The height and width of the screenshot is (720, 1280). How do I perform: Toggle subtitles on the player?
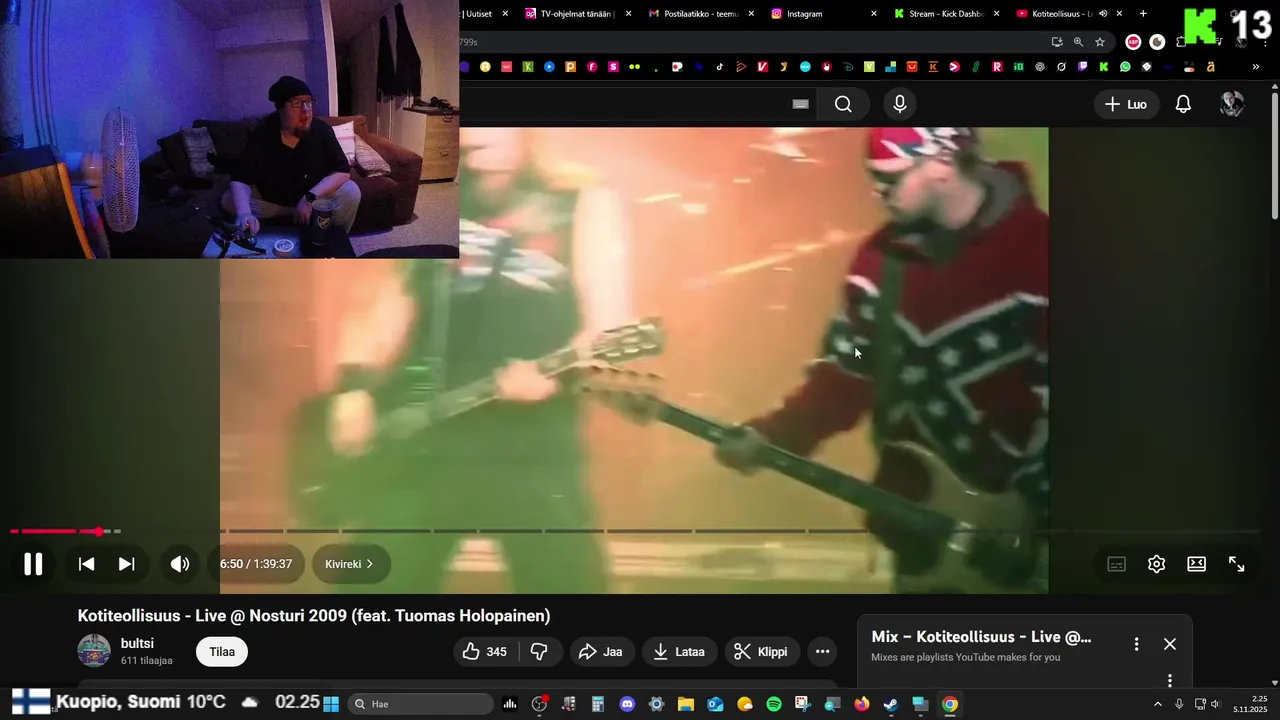[x=1117, y=564]
